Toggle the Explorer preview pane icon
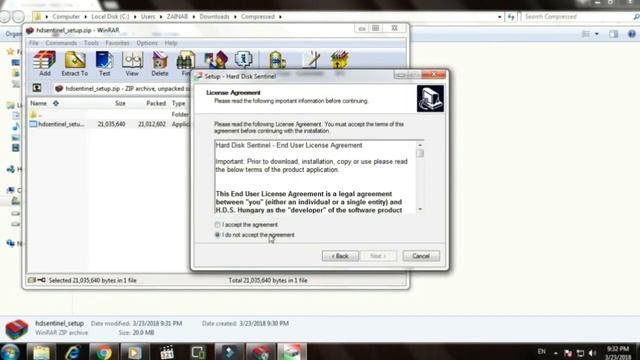The width and height of the screenshot is (640, 360). (x=613, y=34)
